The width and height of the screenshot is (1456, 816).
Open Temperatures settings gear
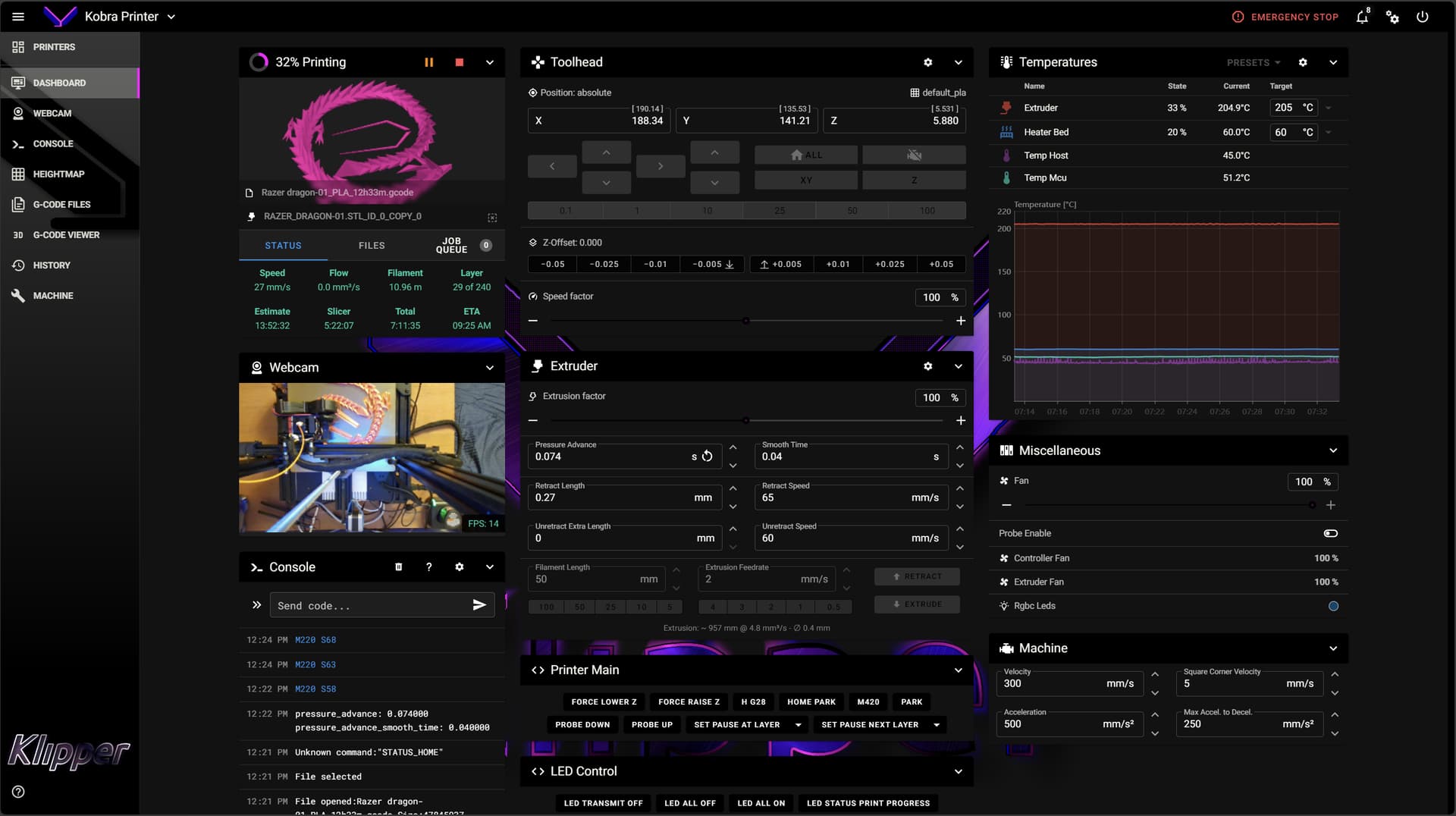[1303, 62]
